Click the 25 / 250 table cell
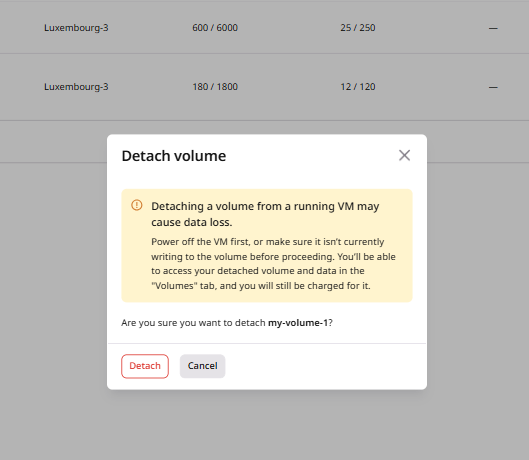529x460 pixels. (358, 28)
